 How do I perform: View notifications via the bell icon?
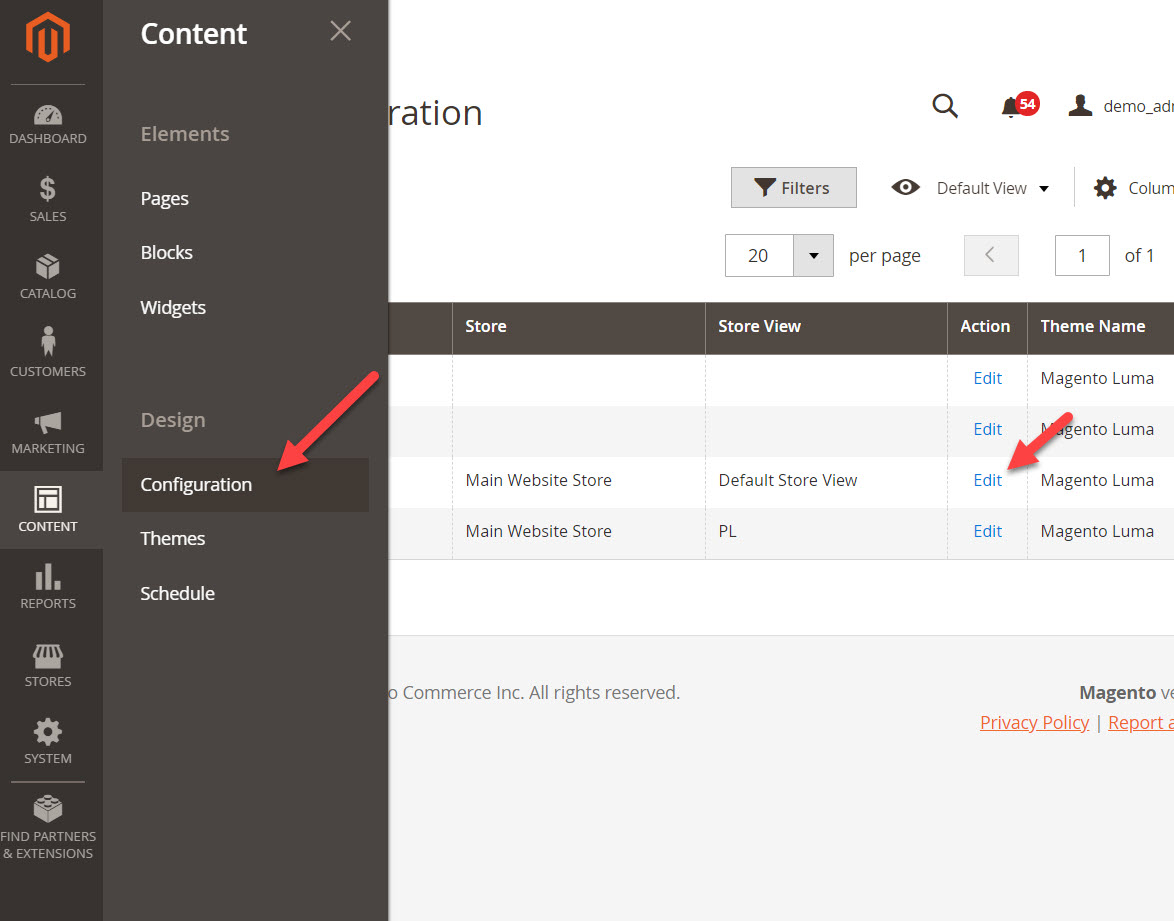(1013, 106)
